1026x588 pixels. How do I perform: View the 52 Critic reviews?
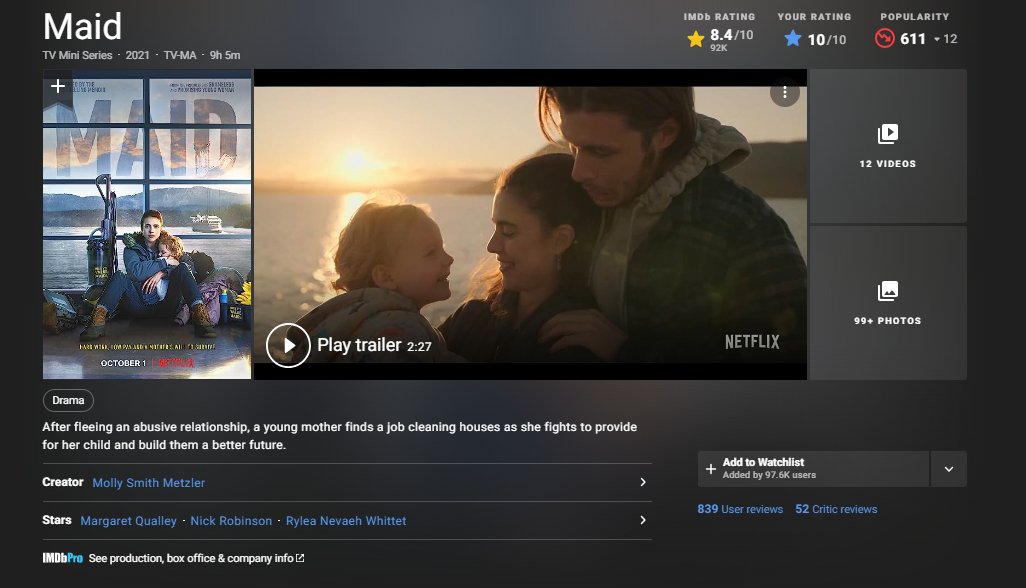[x=836, y=509]
